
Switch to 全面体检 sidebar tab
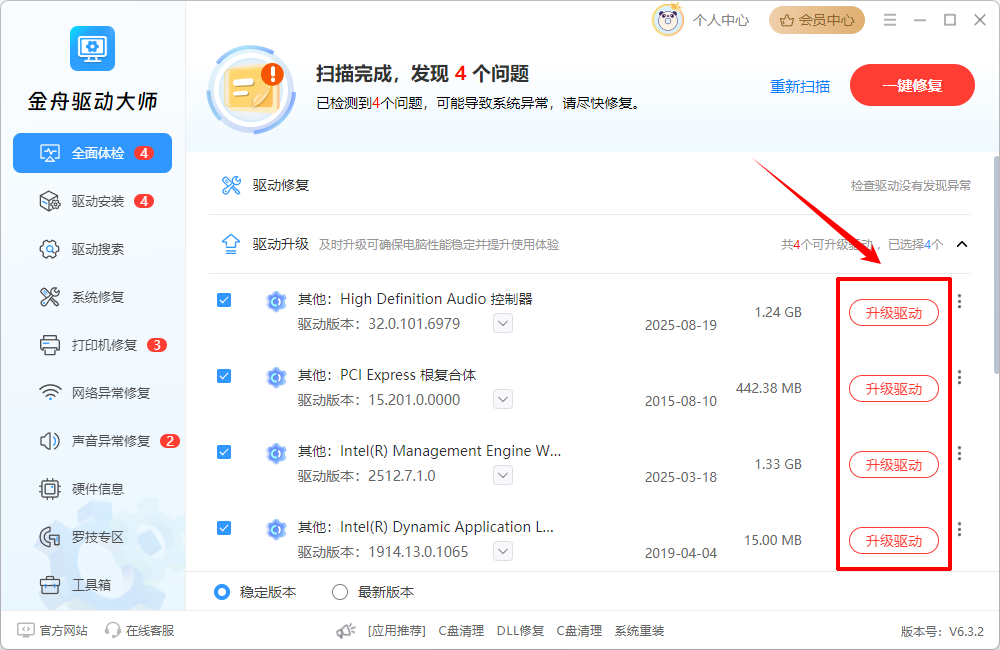92,153
